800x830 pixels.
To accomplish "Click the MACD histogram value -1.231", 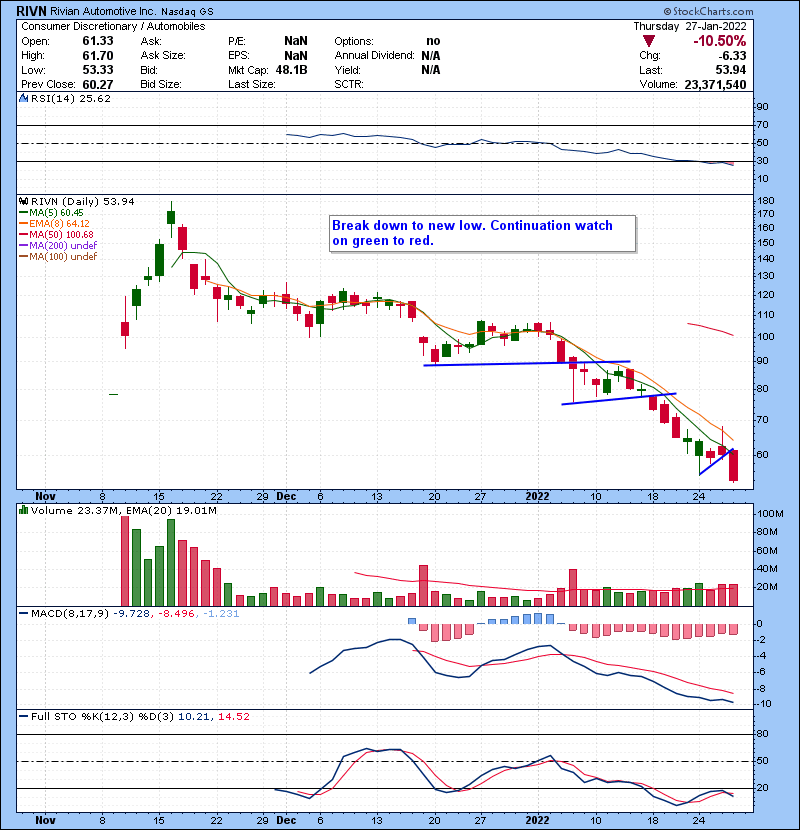I will (x=221, y=614).
